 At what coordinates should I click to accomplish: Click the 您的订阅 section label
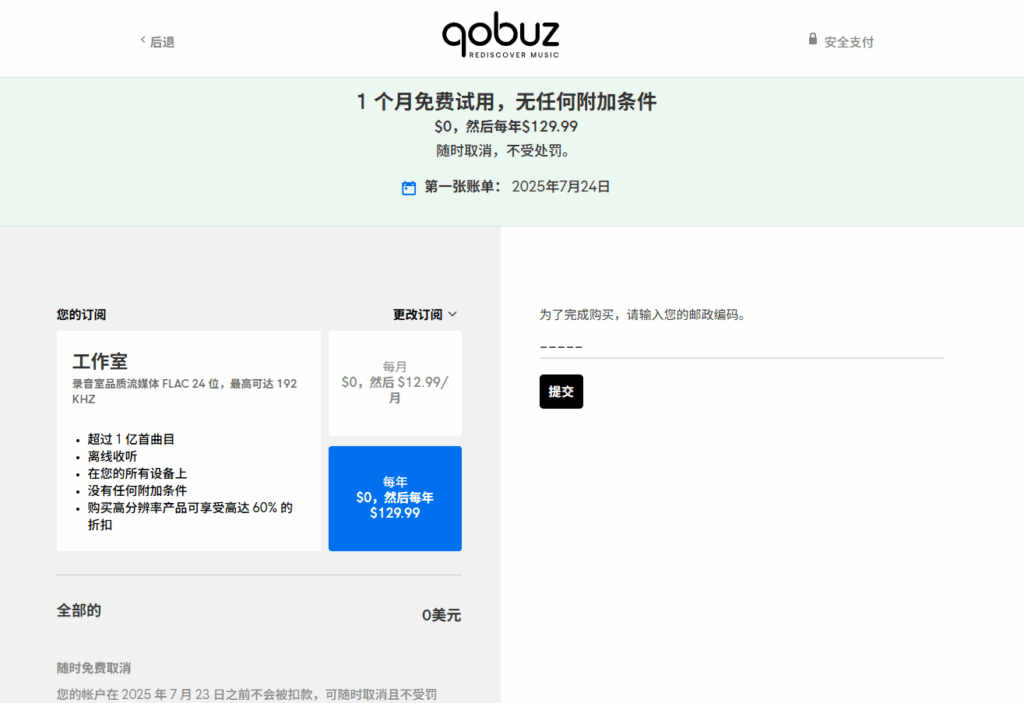[x=81, y=314]
